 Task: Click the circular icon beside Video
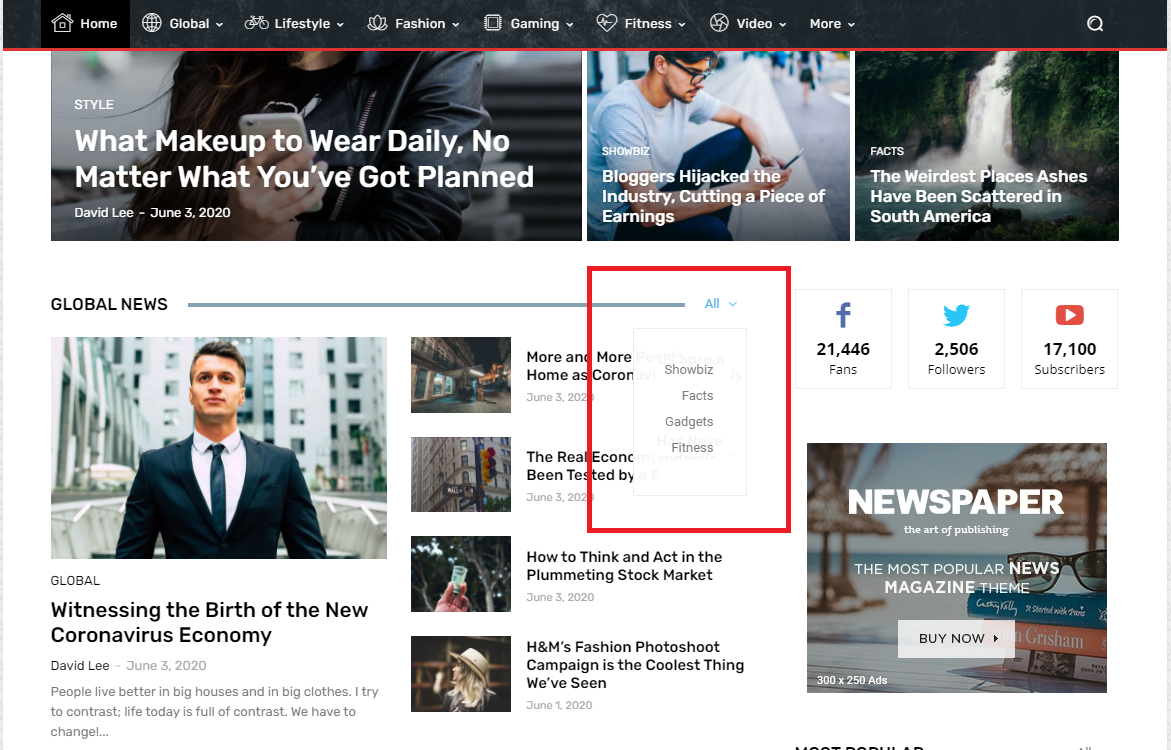[x=718, y=23]
